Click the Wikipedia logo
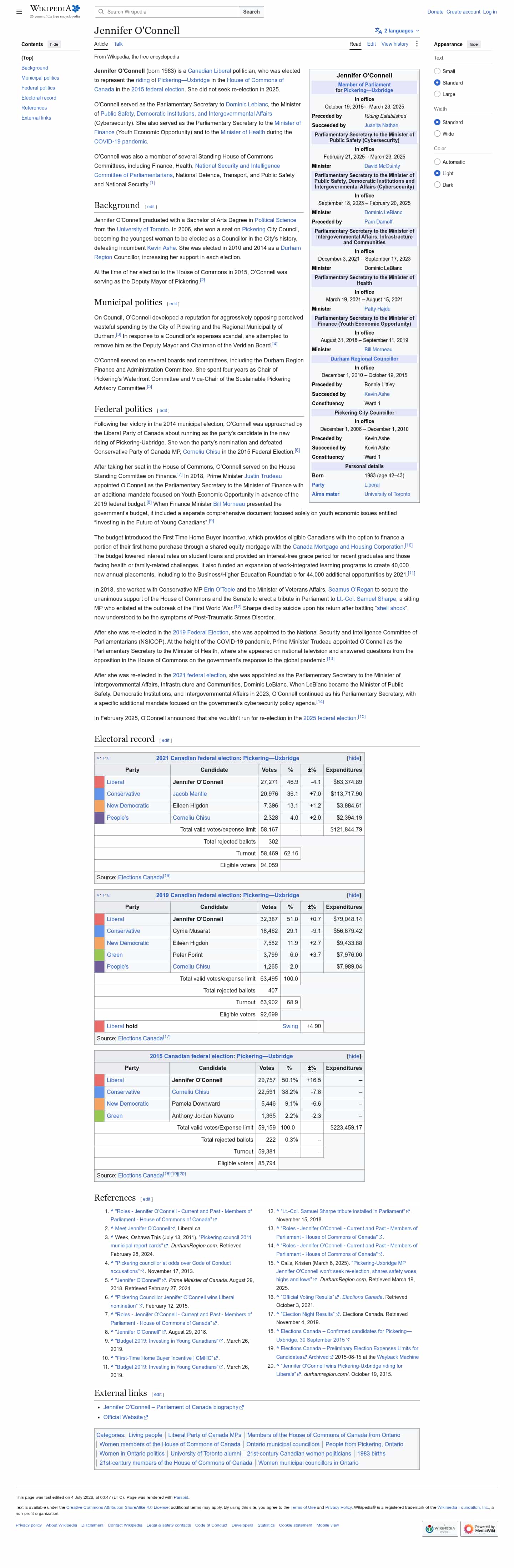The image size is (514, 1568). 55,11
